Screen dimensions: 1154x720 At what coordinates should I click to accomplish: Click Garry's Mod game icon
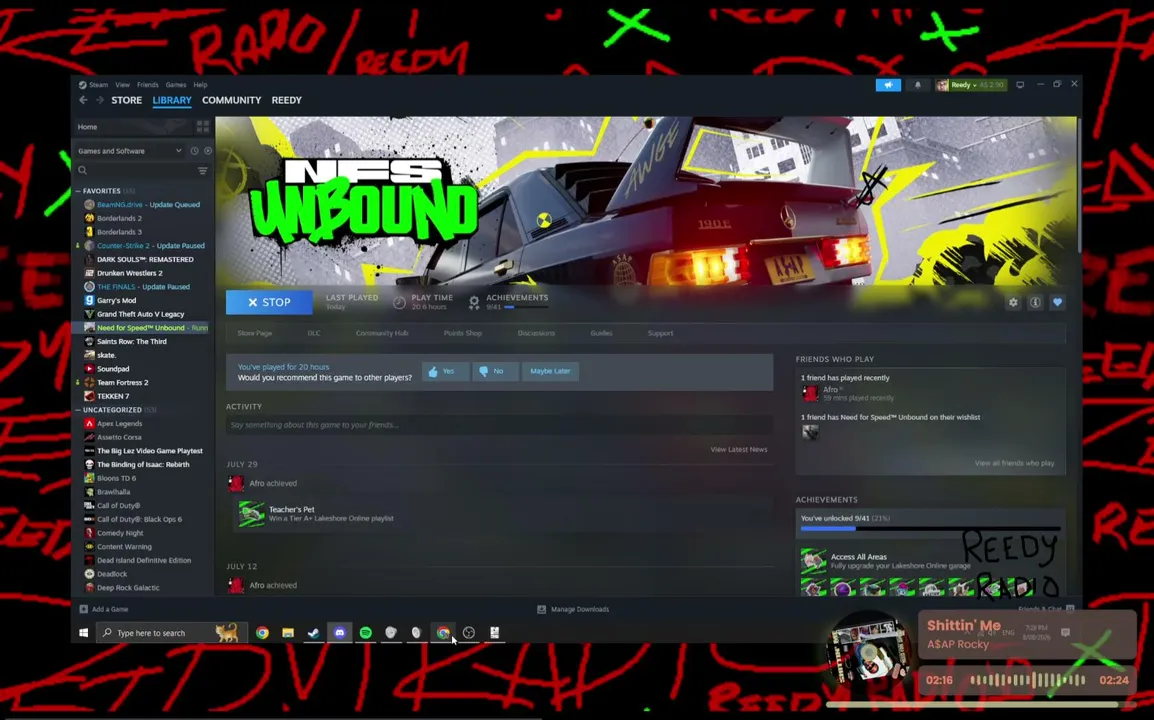pos(89,300)
